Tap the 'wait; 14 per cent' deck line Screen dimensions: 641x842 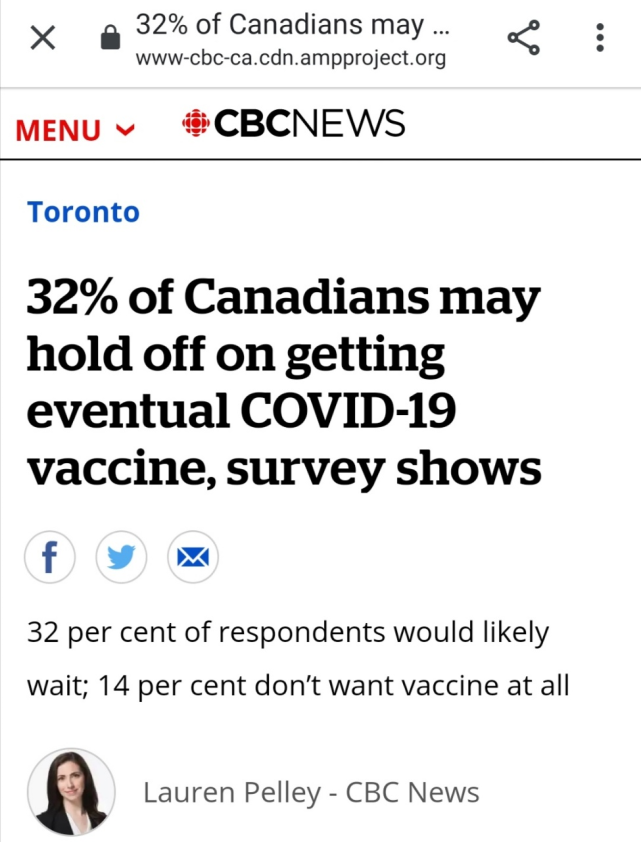coord(298,686)
